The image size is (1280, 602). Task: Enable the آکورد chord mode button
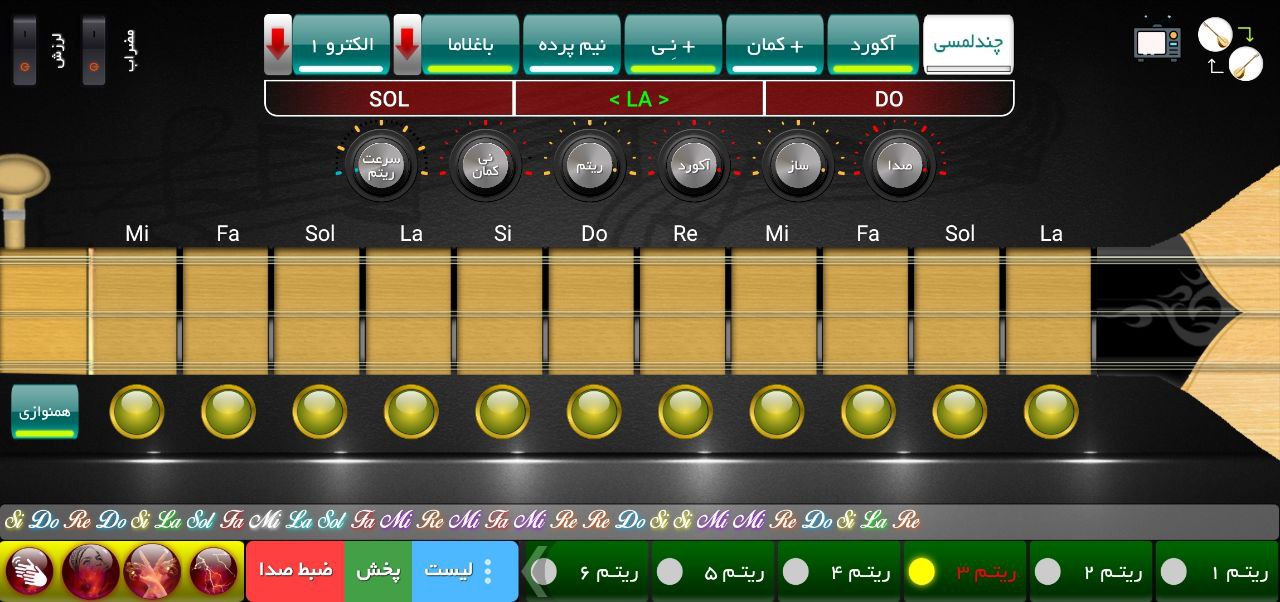873,45
